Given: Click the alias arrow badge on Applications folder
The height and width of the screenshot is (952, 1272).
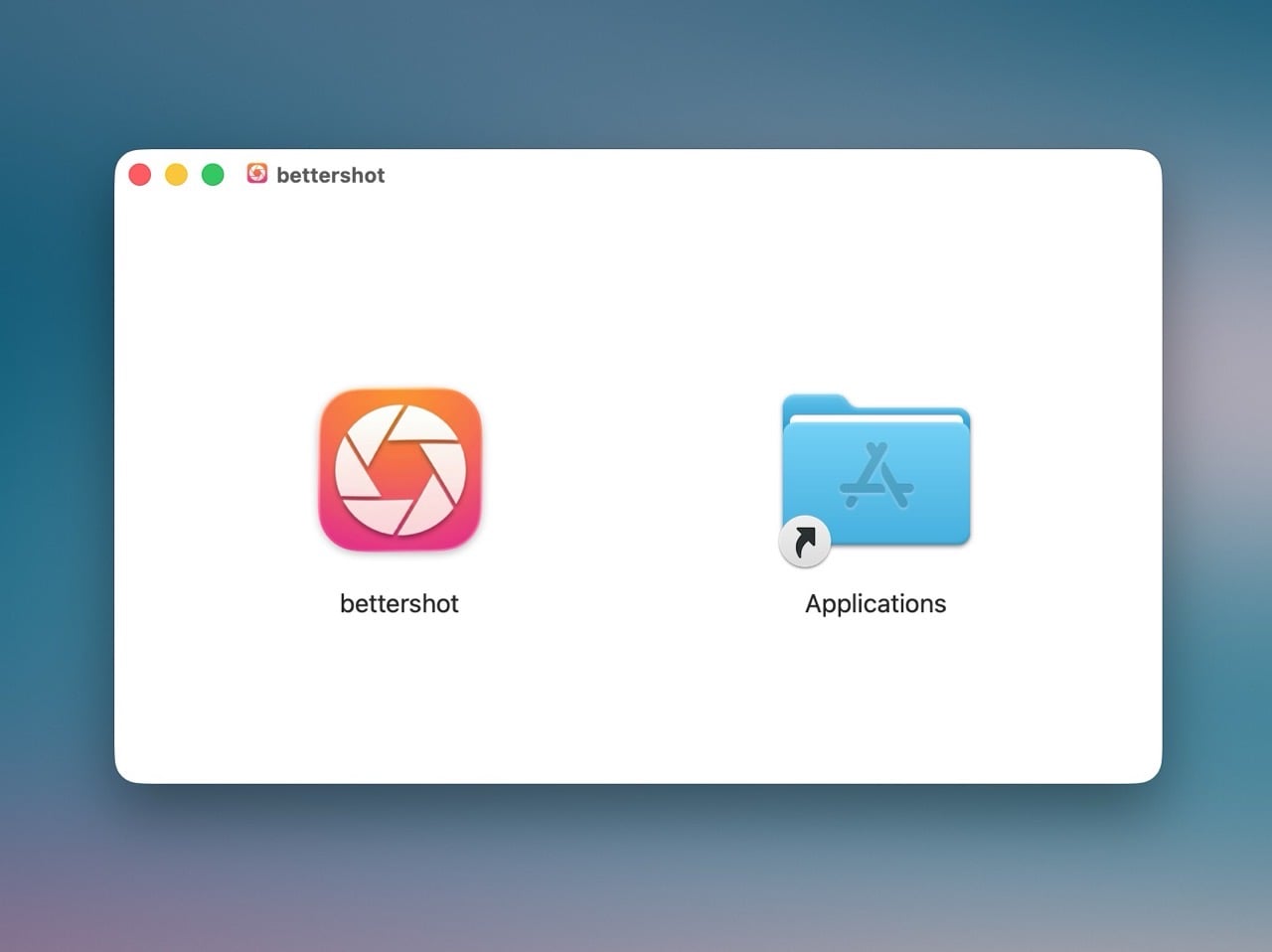Looking at the screenshot, I should pos(804,542).
